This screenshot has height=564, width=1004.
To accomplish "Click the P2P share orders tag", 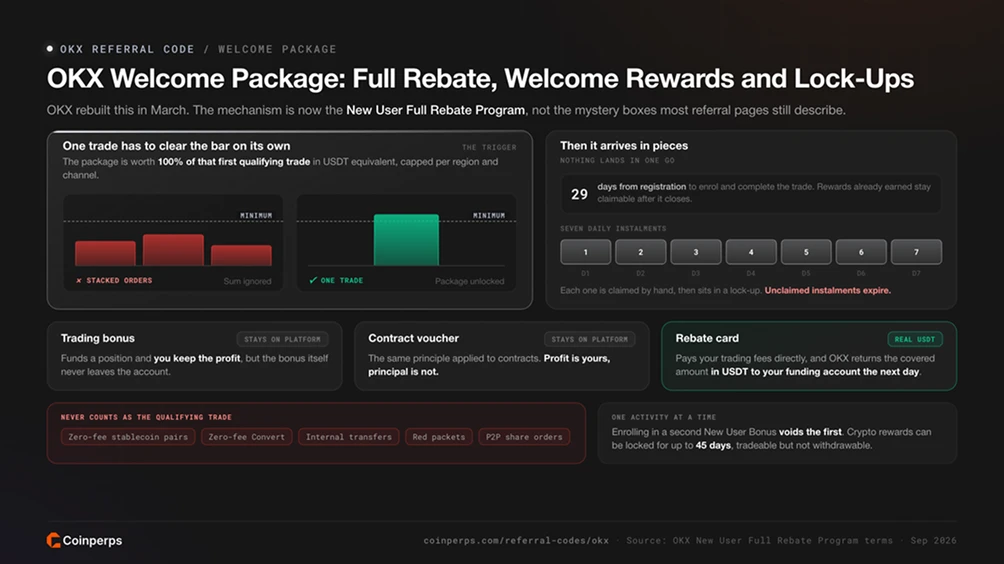I will tap(524, 437).
